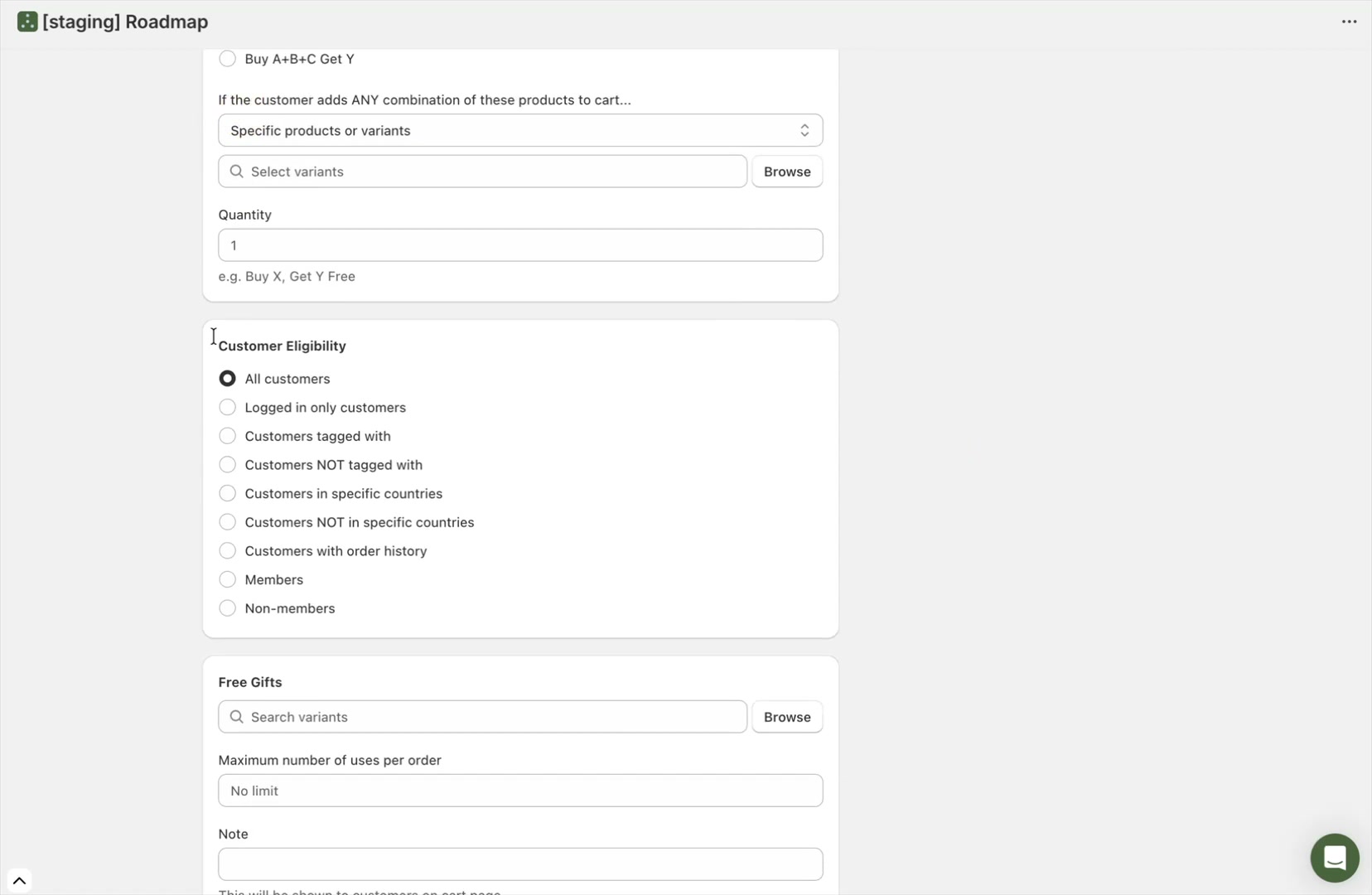Open the Specific products or variants dropdown
This screenshot has height=895, width=1372.
pyautogui.click(x=520, y=130)
